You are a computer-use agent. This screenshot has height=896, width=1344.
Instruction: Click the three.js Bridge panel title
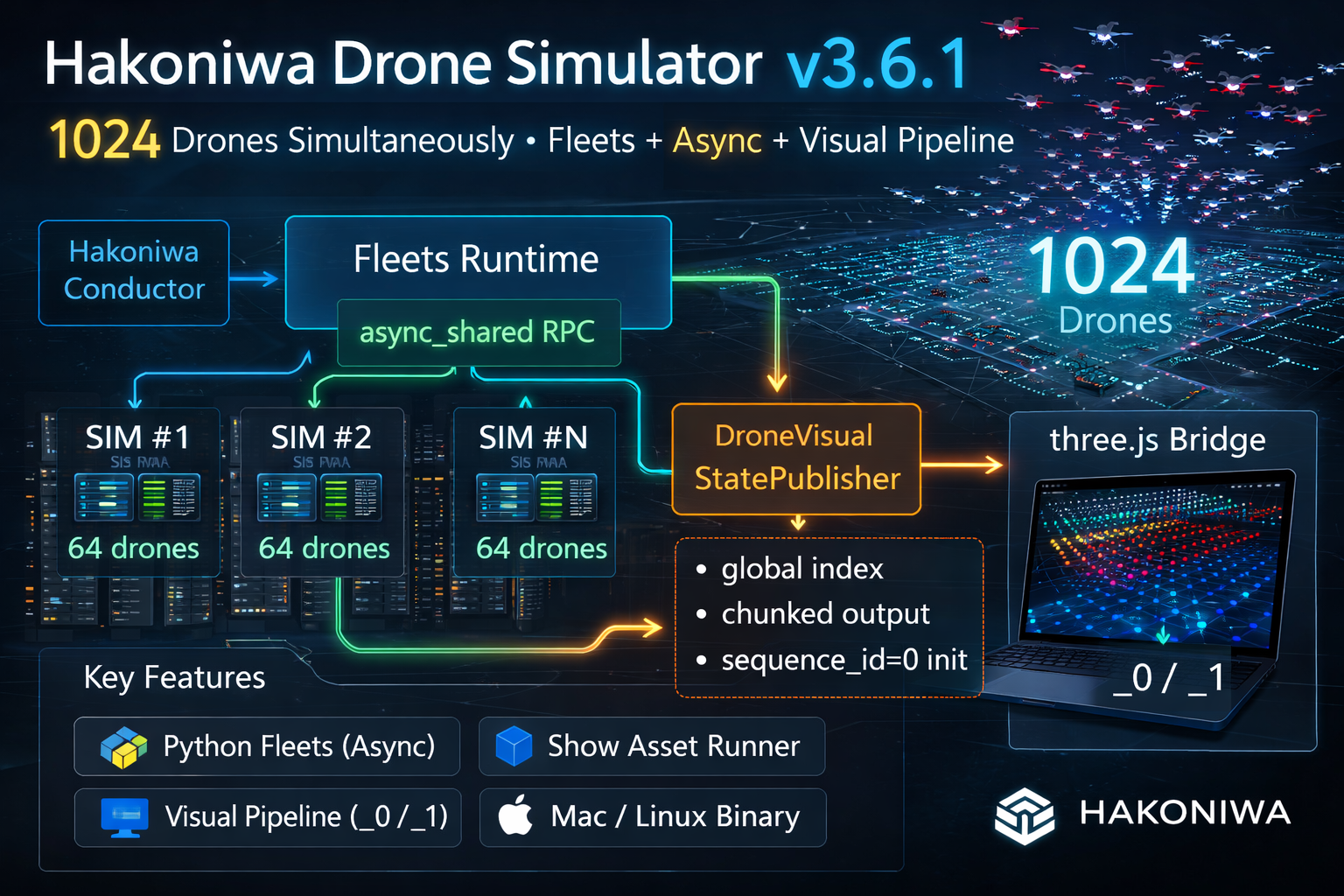coord(1157,439)
